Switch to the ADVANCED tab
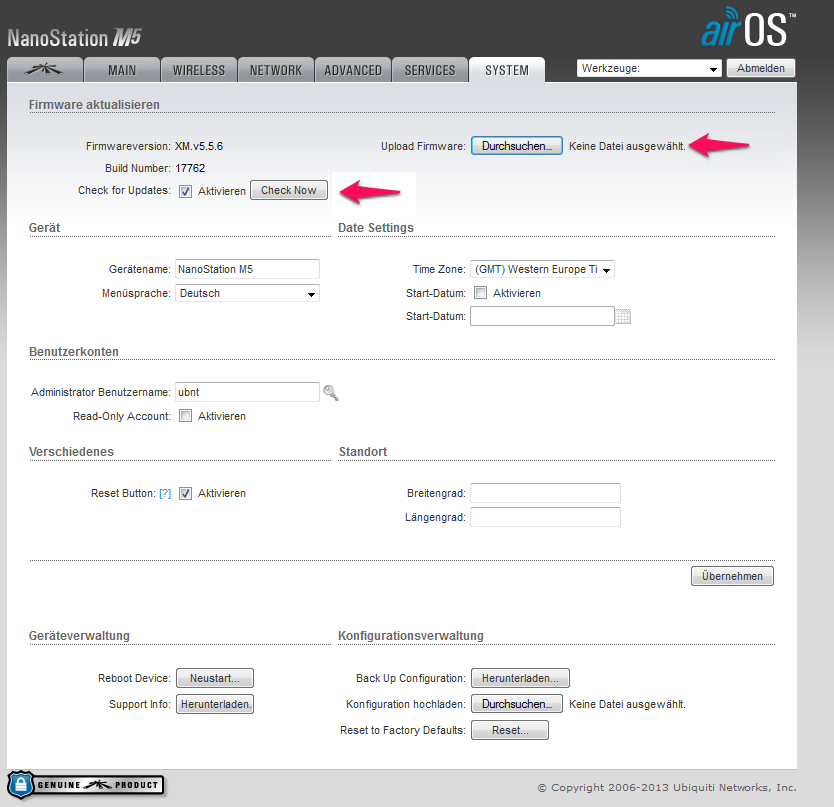This screenshot has height=807, width=834. (x=353, y=70)
